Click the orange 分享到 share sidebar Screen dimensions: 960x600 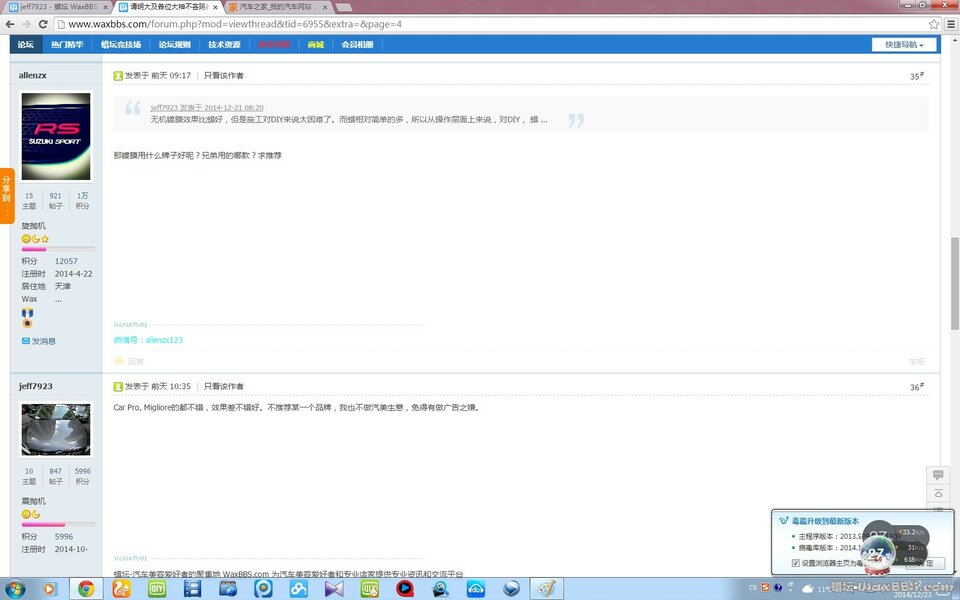[x=6, y=195]
